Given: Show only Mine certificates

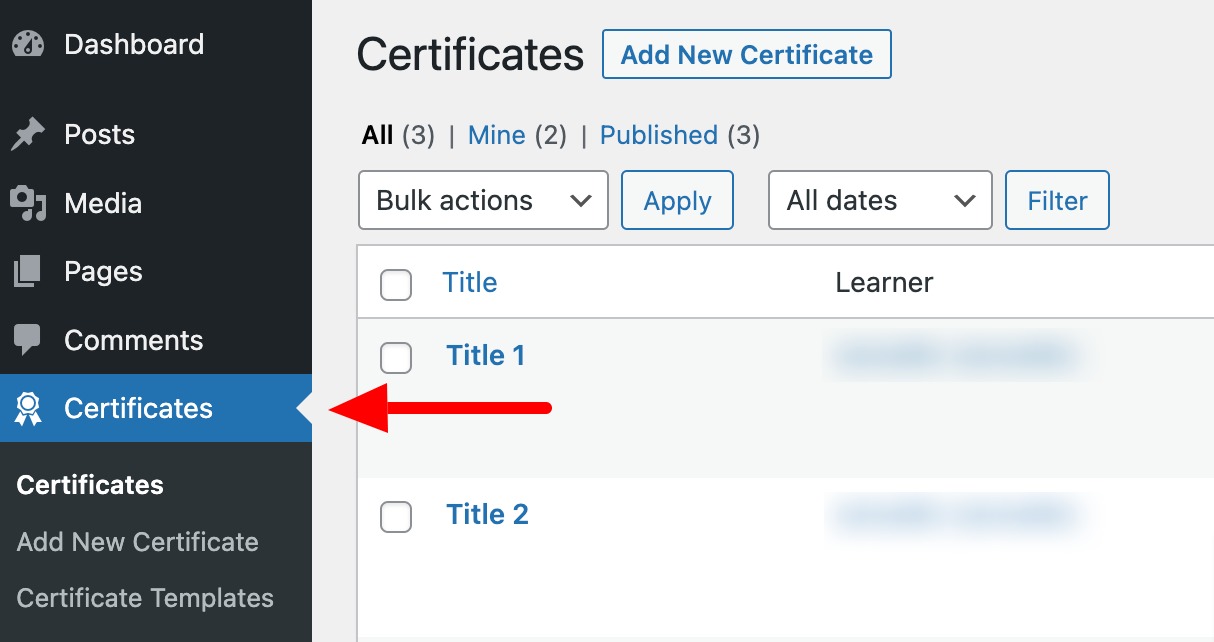Looking at the screenshot, I should pyautogui.click(x=496, y=135).
